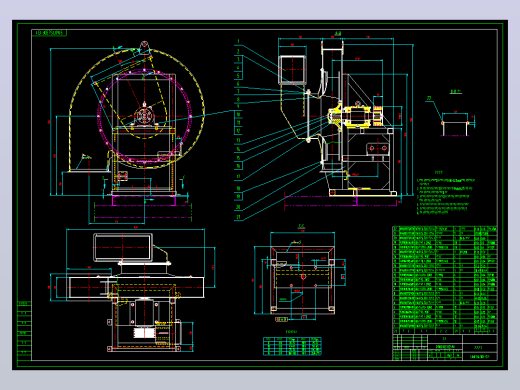
Task: Click the support frame view in bottom center
Action: [303, 280]
